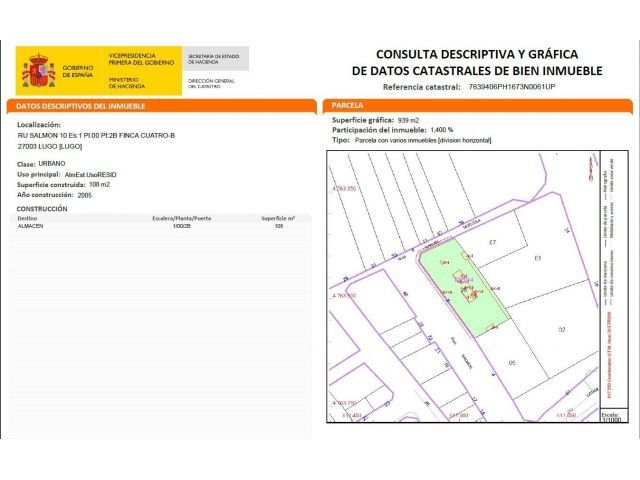The image size is (640, 480).
Task: Click the "Escalera/Planta/Puerta" column header
Action: (x=182, y=218)
